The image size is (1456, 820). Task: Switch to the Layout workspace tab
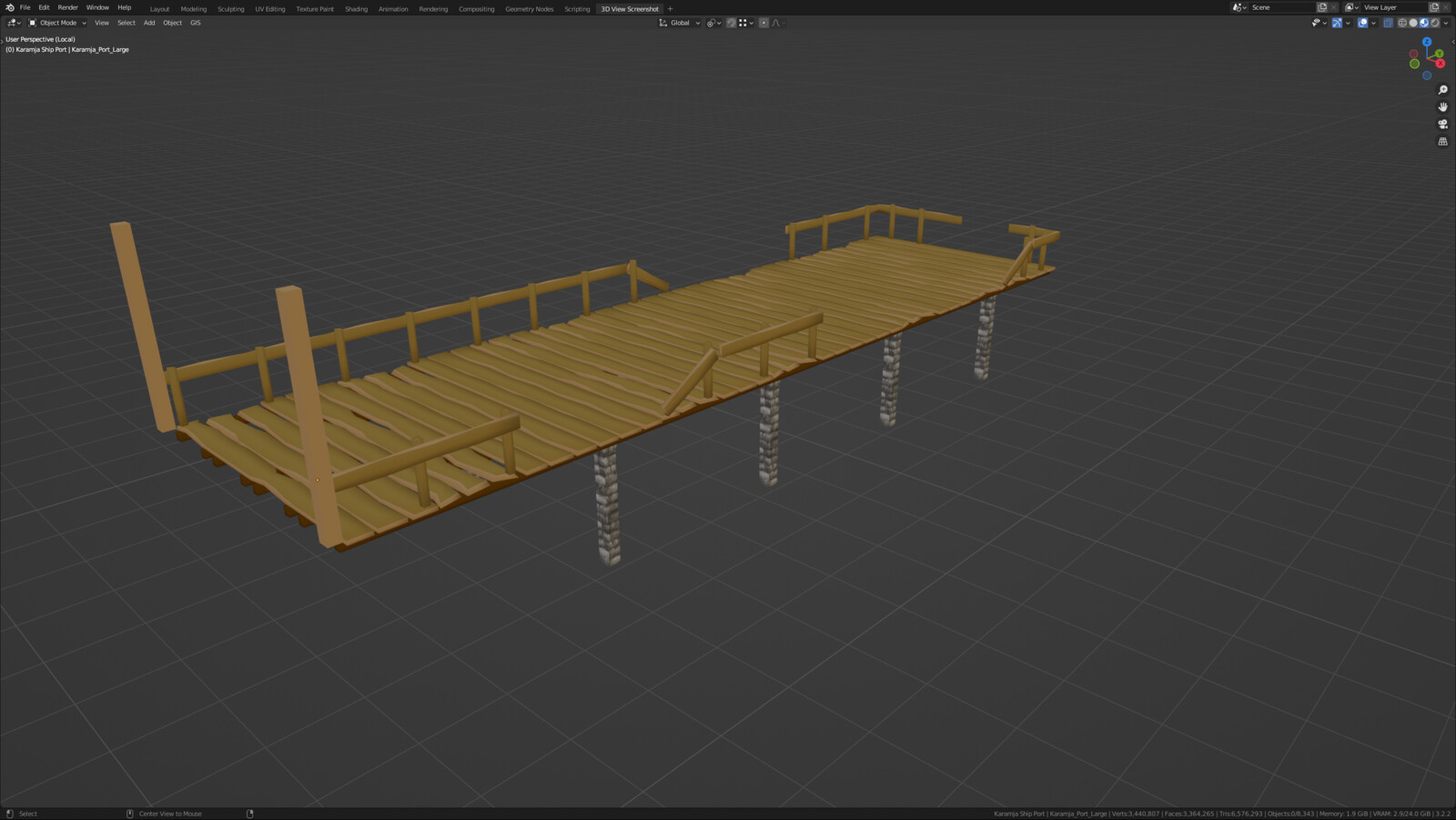[159, 9]
